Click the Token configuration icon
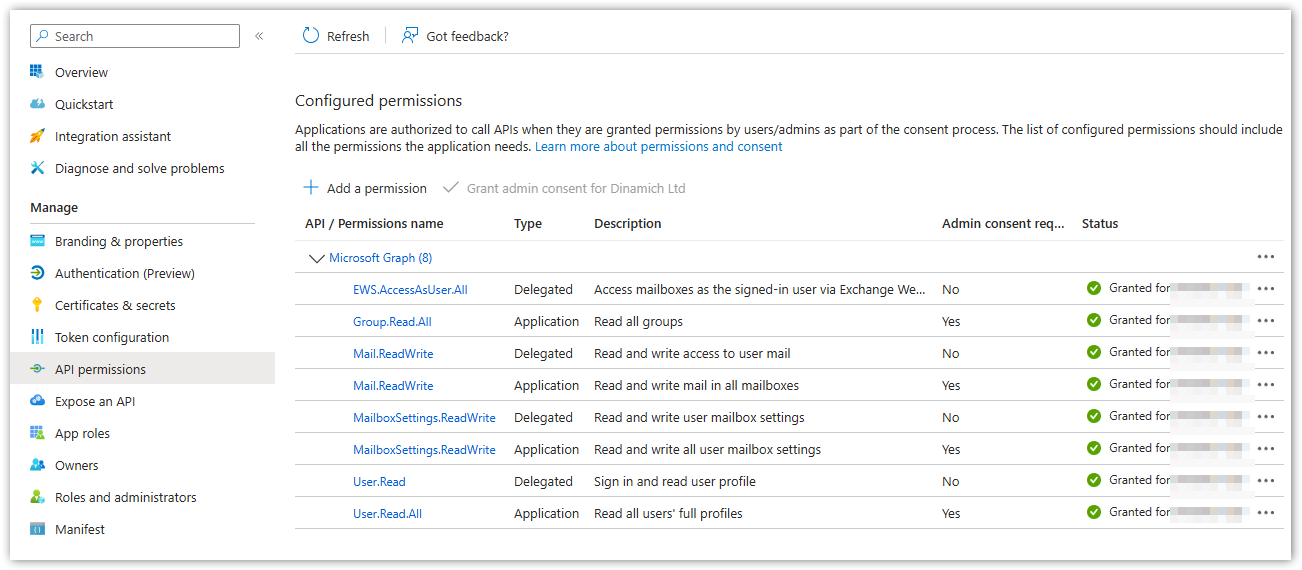1302x570 pixels. (38, 337)
